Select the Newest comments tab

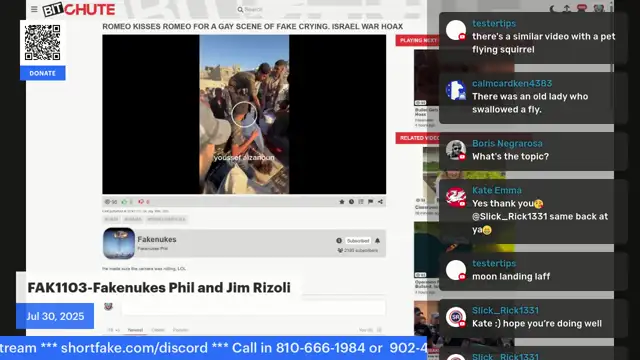pyautogui.click(x=135, y=330)
